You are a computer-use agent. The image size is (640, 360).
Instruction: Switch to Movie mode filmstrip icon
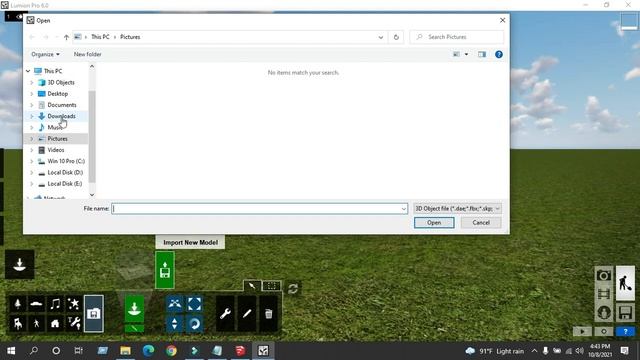click(x=604, y=293)
